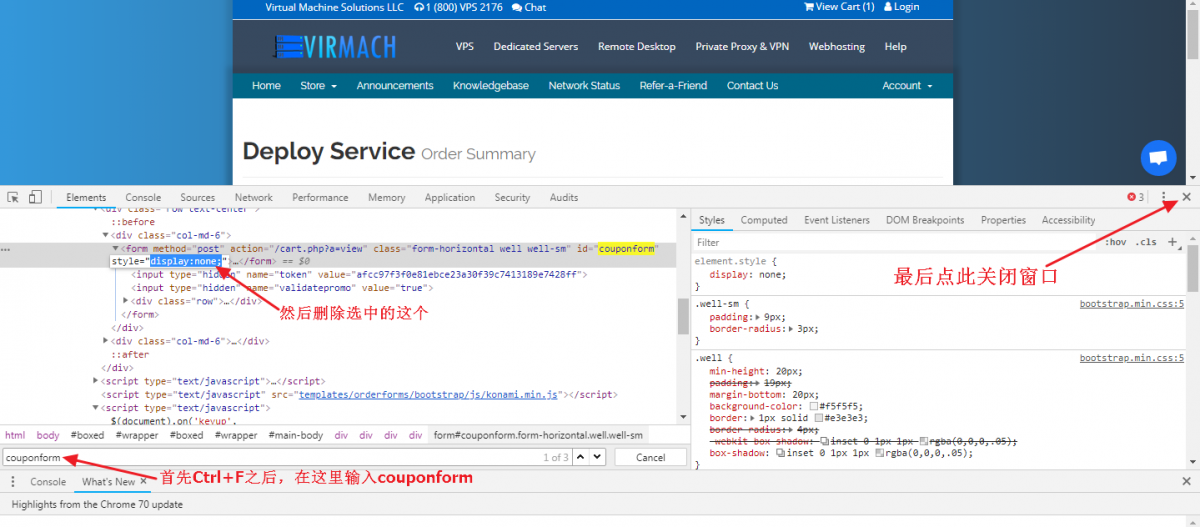Toggle the device toolbar icon
Viewport: 1200px width, 527px height.
point(35,198)
